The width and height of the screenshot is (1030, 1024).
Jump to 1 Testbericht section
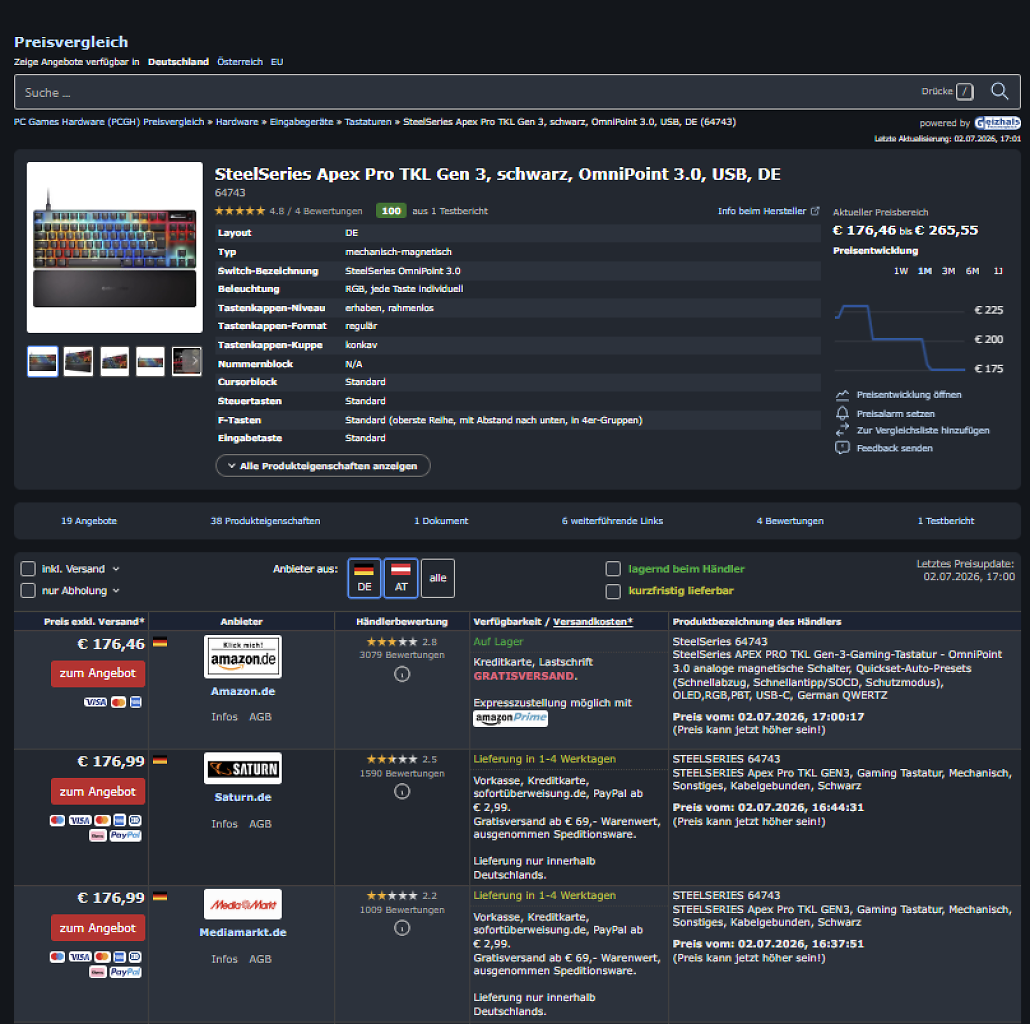click(x=946, y=521)
